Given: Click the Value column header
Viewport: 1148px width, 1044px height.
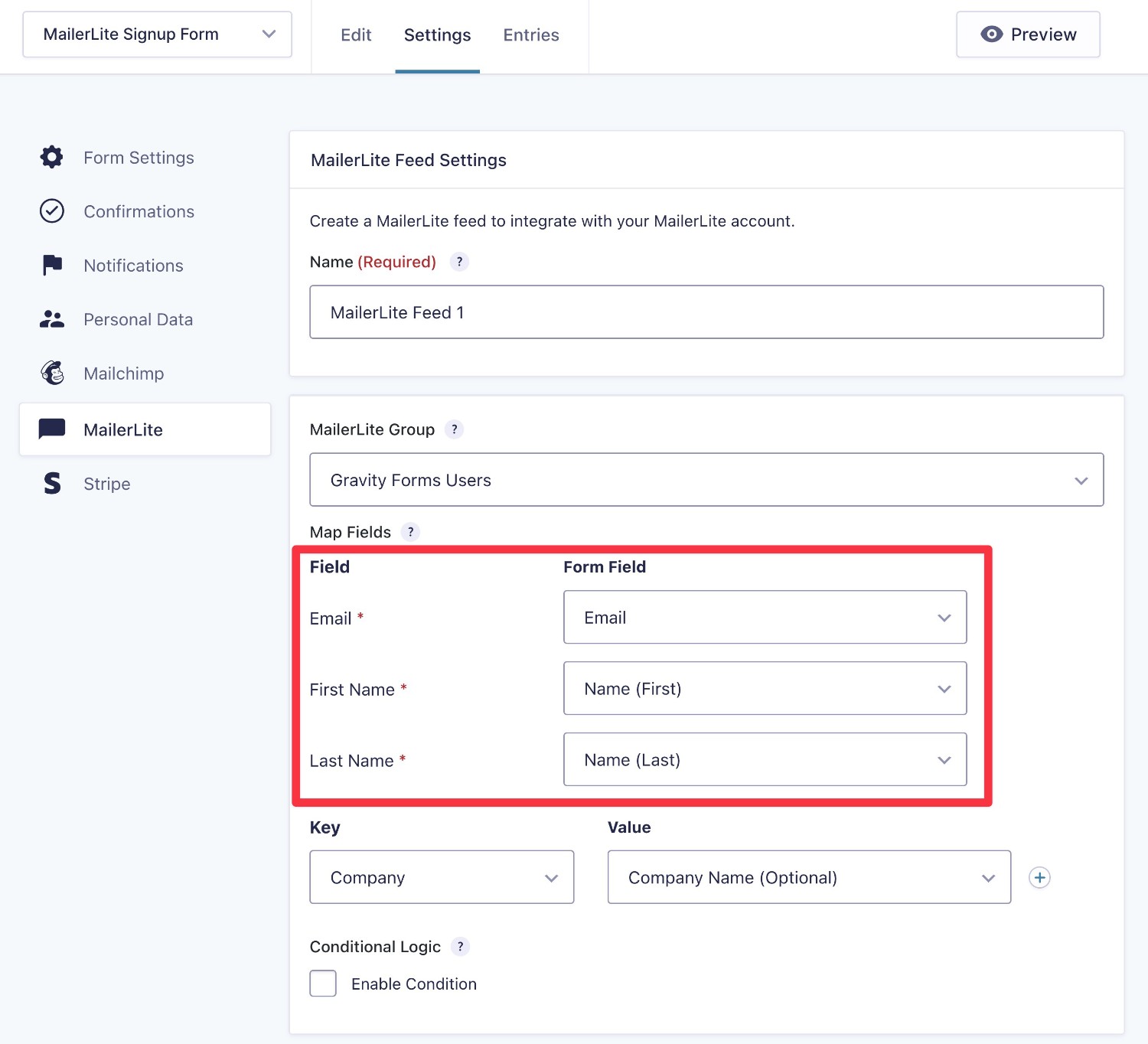Looking at the screenshot, I should pyautogui.click(x=629, y=827).
